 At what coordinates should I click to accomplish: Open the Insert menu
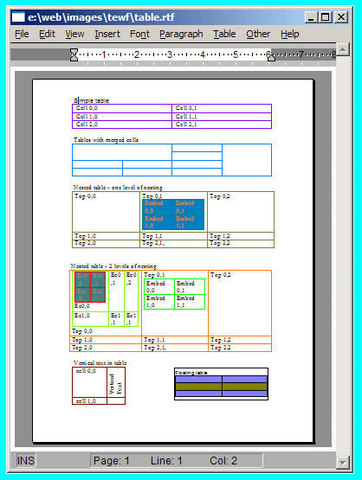pos(107,34)
